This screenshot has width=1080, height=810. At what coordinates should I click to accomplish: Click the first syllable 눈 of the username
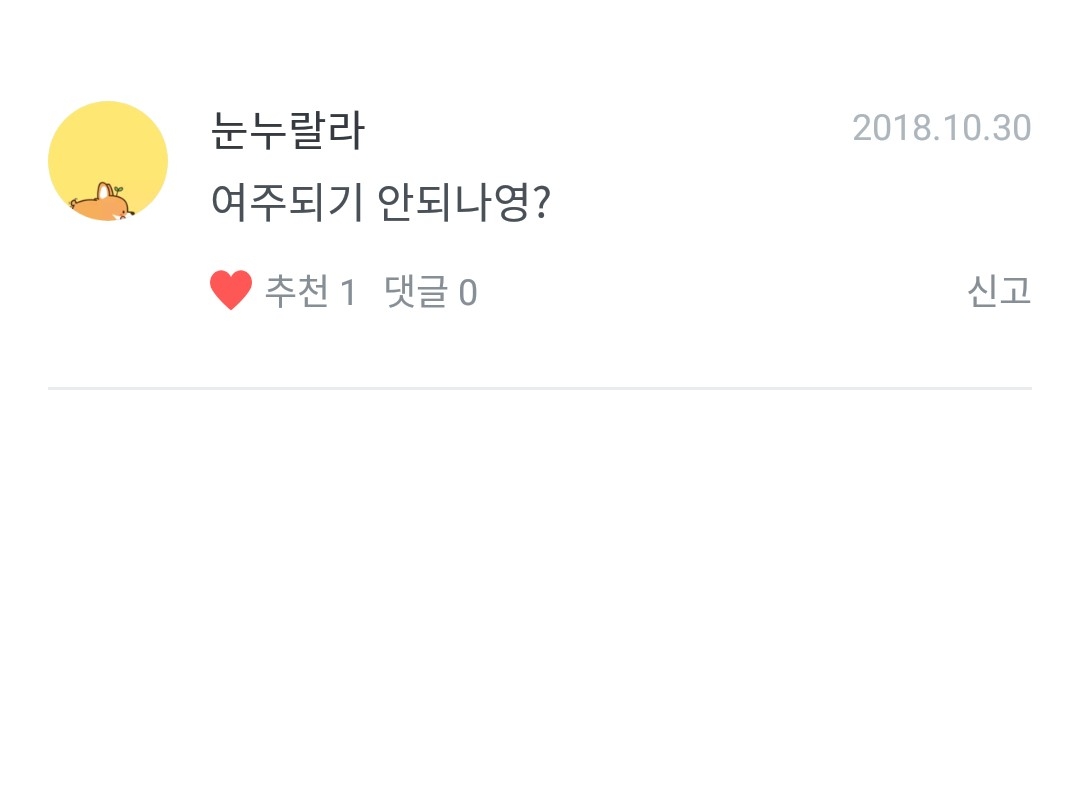pos(230,131)
